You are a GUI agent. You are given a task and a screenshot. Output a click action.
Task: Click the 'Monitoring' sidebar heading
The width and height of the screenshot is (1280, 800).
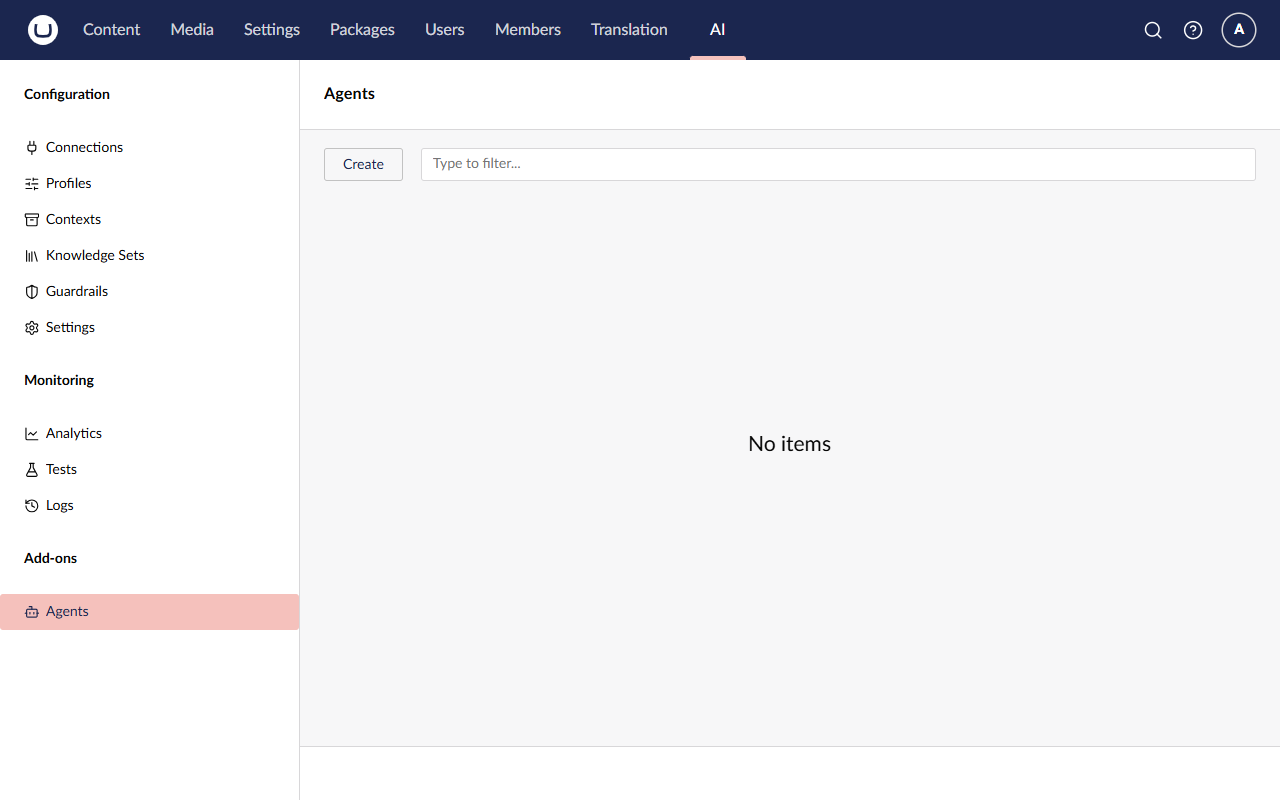tap(59, 380)
